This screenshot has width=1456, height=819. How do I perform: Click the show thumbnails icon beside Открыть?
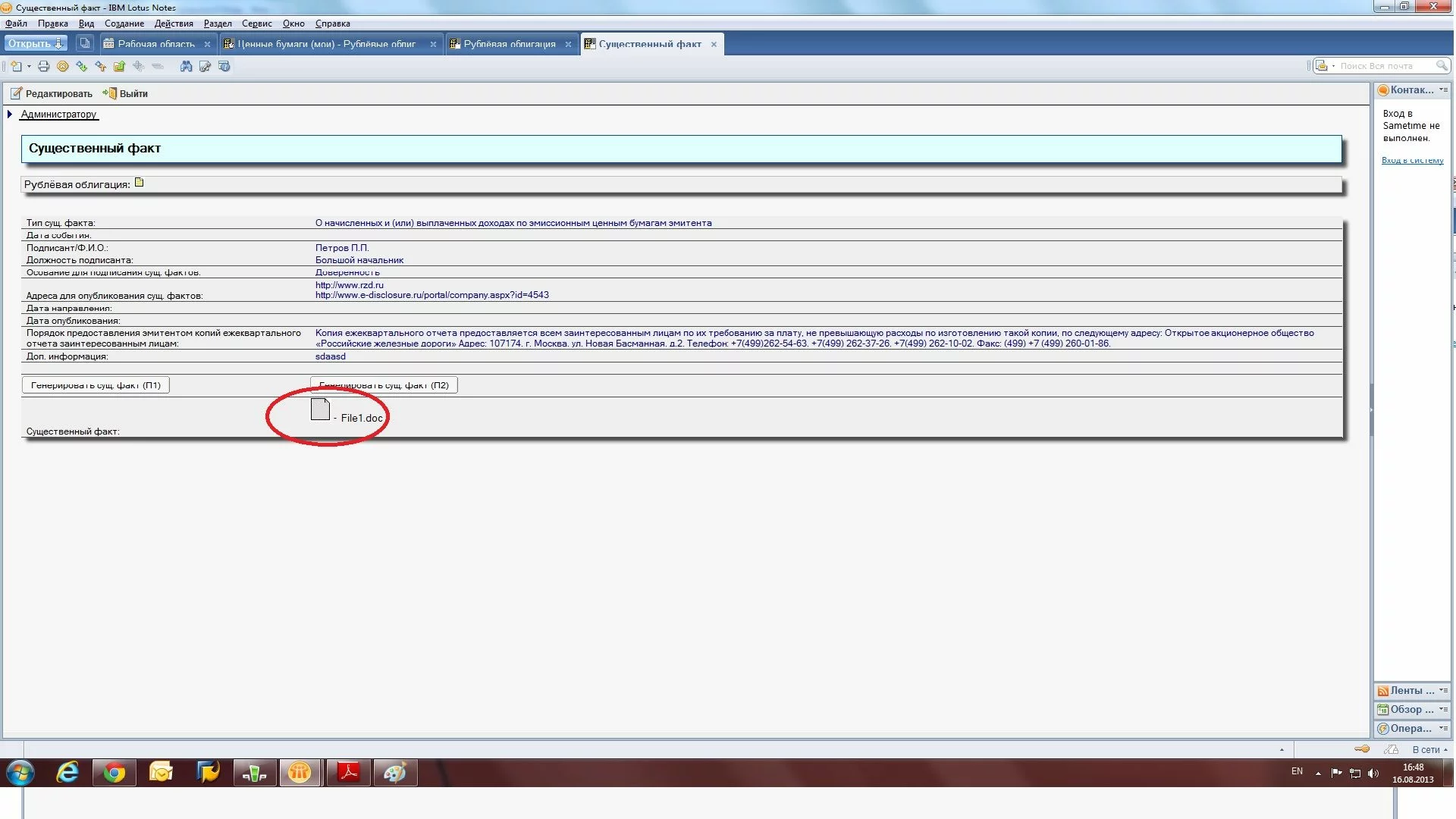click(85, 44)
